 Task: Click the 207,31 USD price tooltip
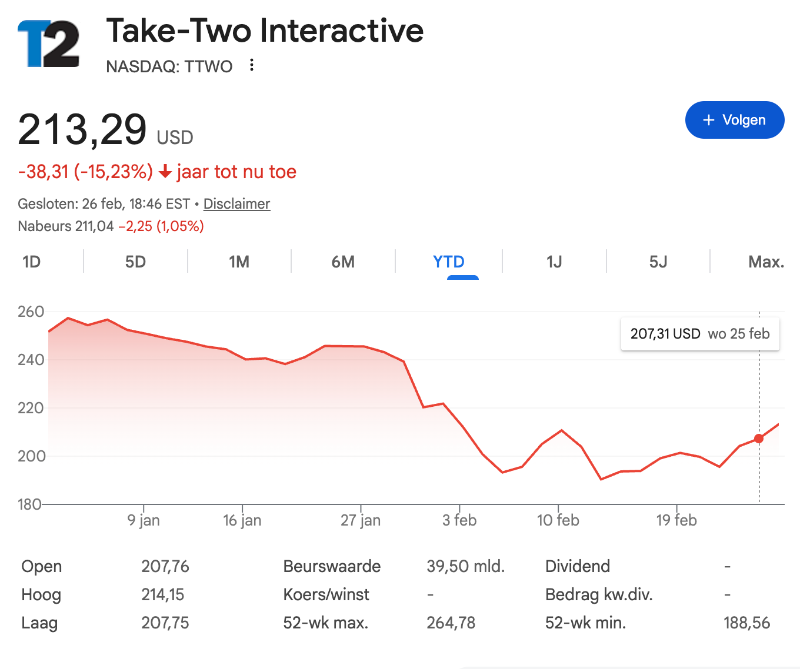[699, 334]
